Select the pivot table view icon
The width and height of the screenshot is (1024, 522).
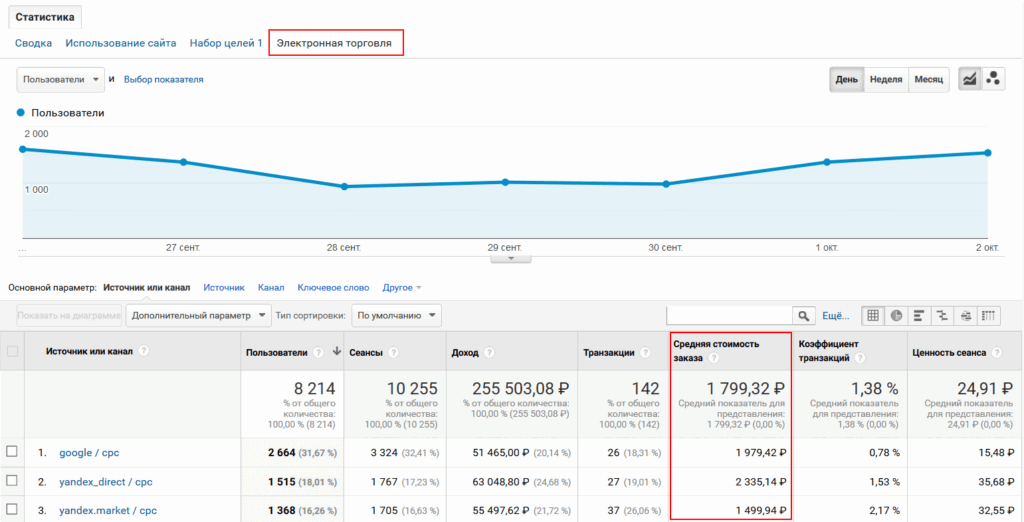(990, 316)
